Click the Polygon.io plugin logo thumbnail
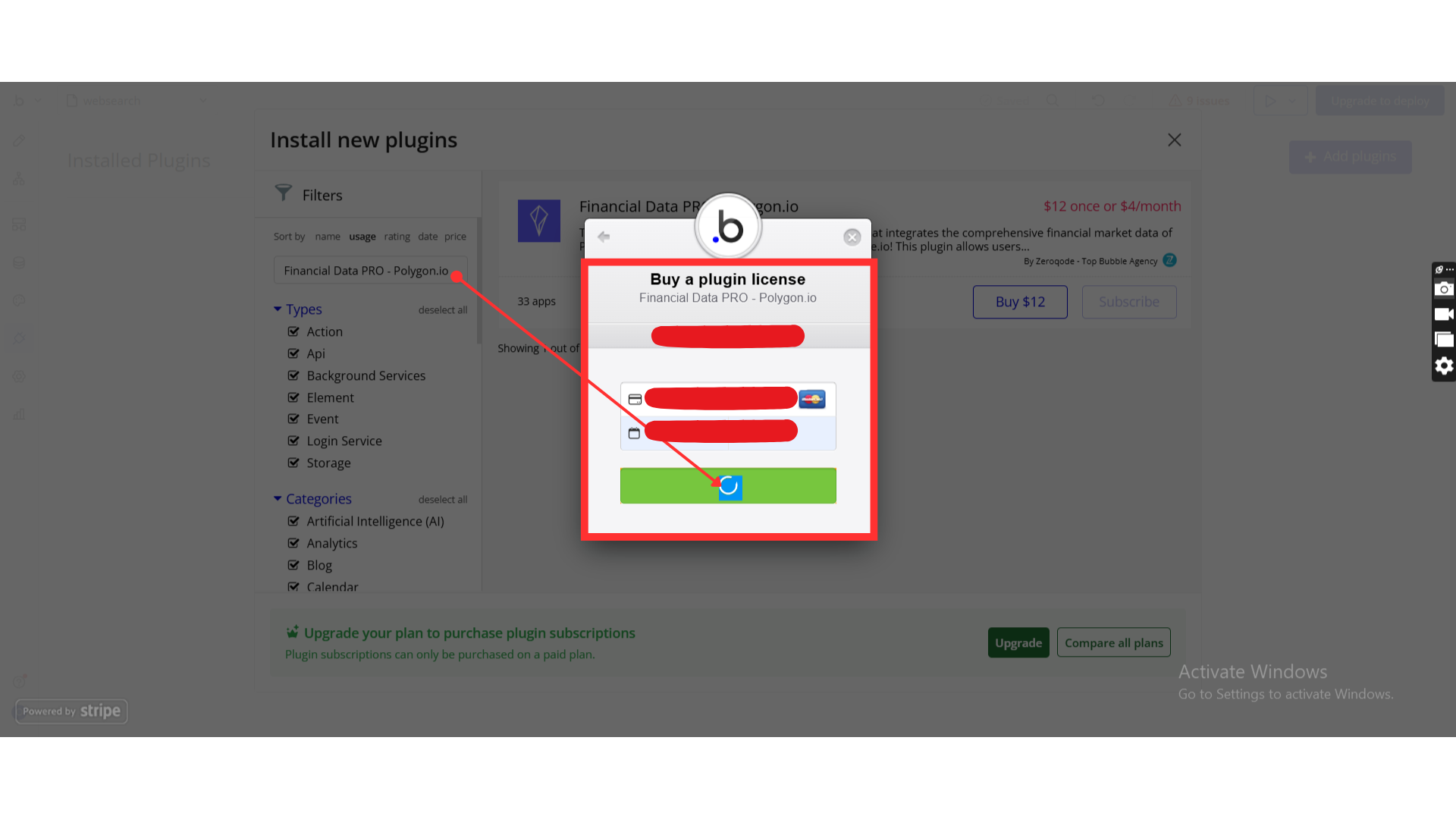1456x819 pixels. click(x=538, y=221)
